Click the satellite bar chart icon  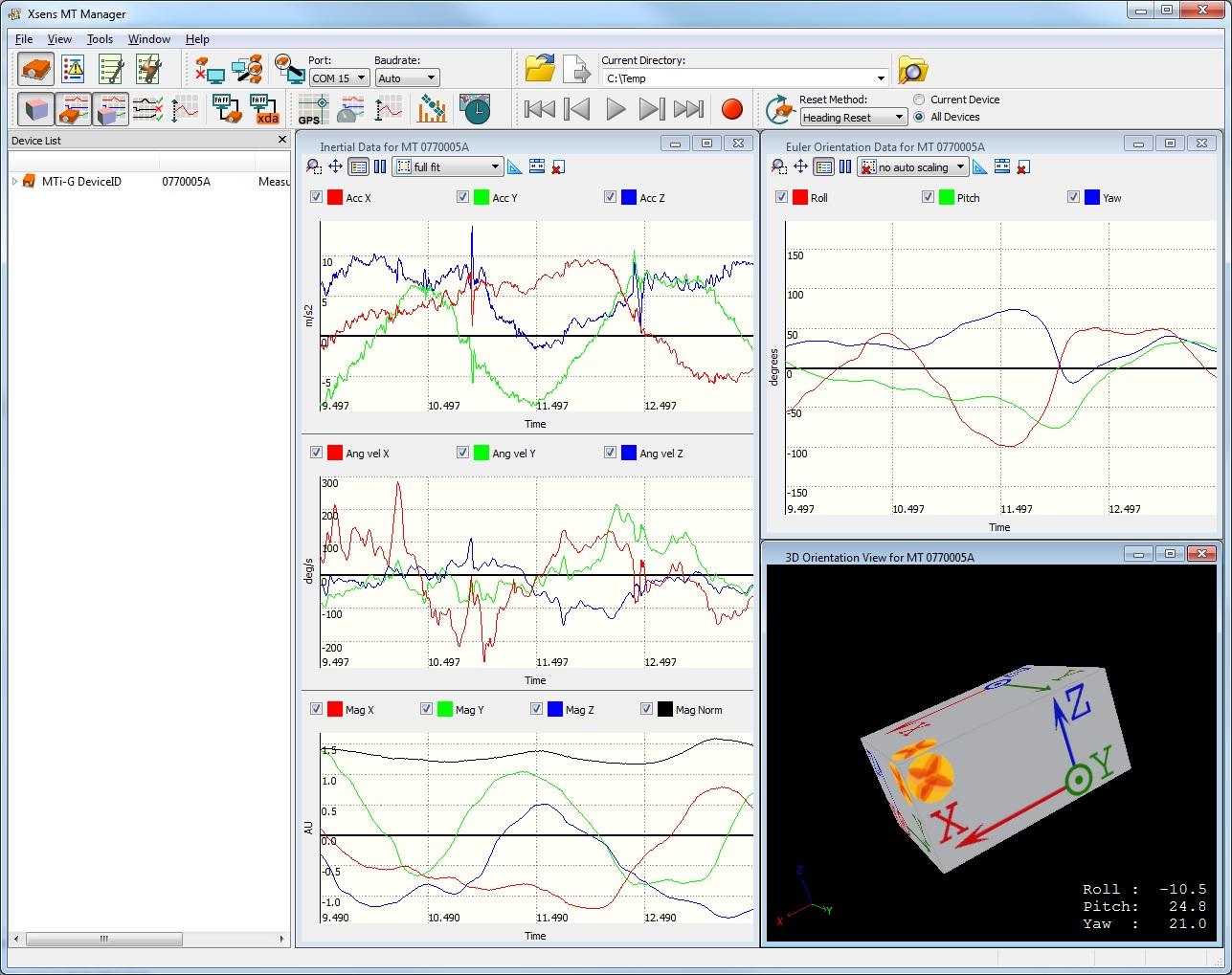(x=432, y=110)
